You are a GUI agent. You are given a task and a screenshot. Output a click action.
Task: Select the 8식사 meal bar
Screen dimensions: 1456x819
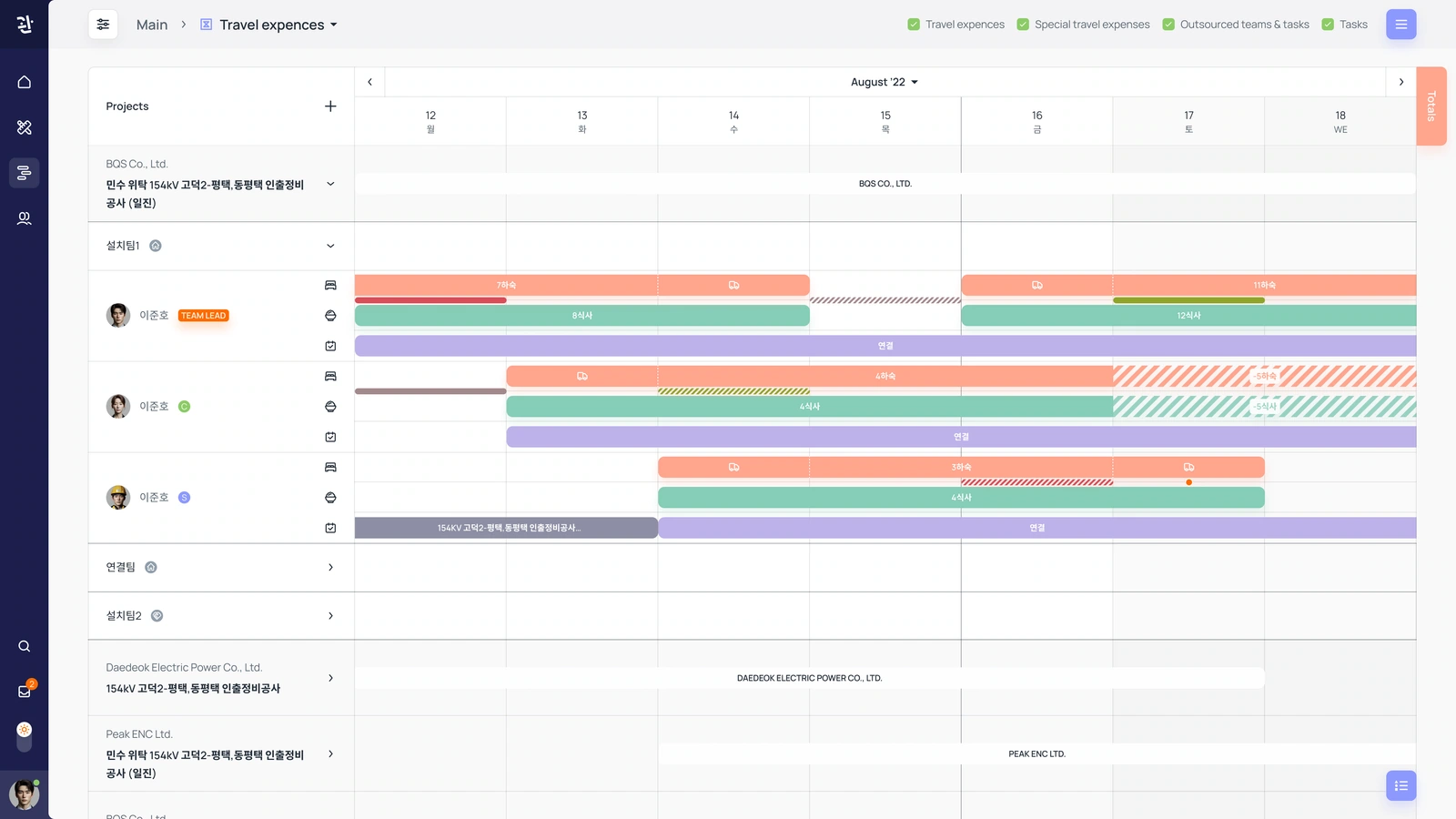[582, 316]
